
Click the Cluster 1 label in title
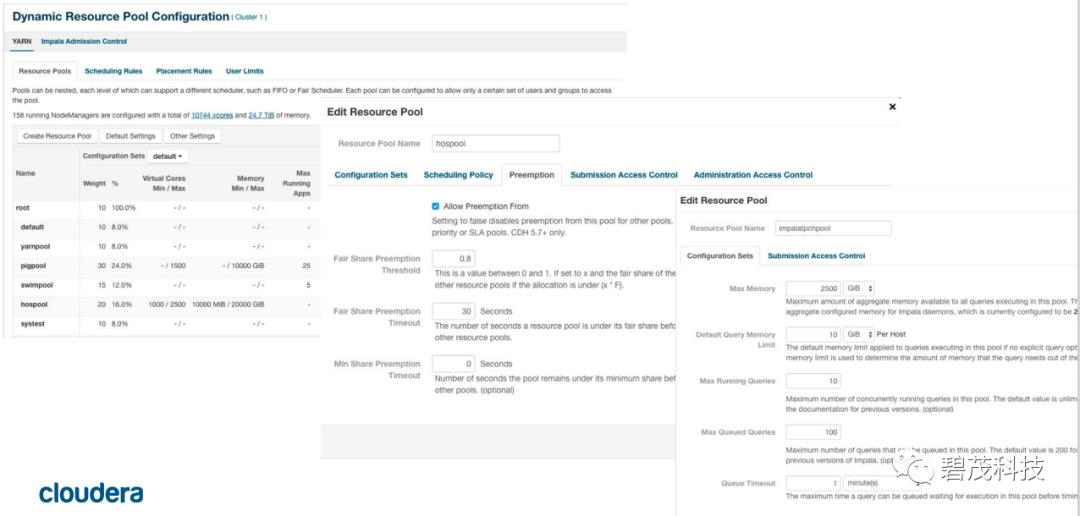click(251, 17)
